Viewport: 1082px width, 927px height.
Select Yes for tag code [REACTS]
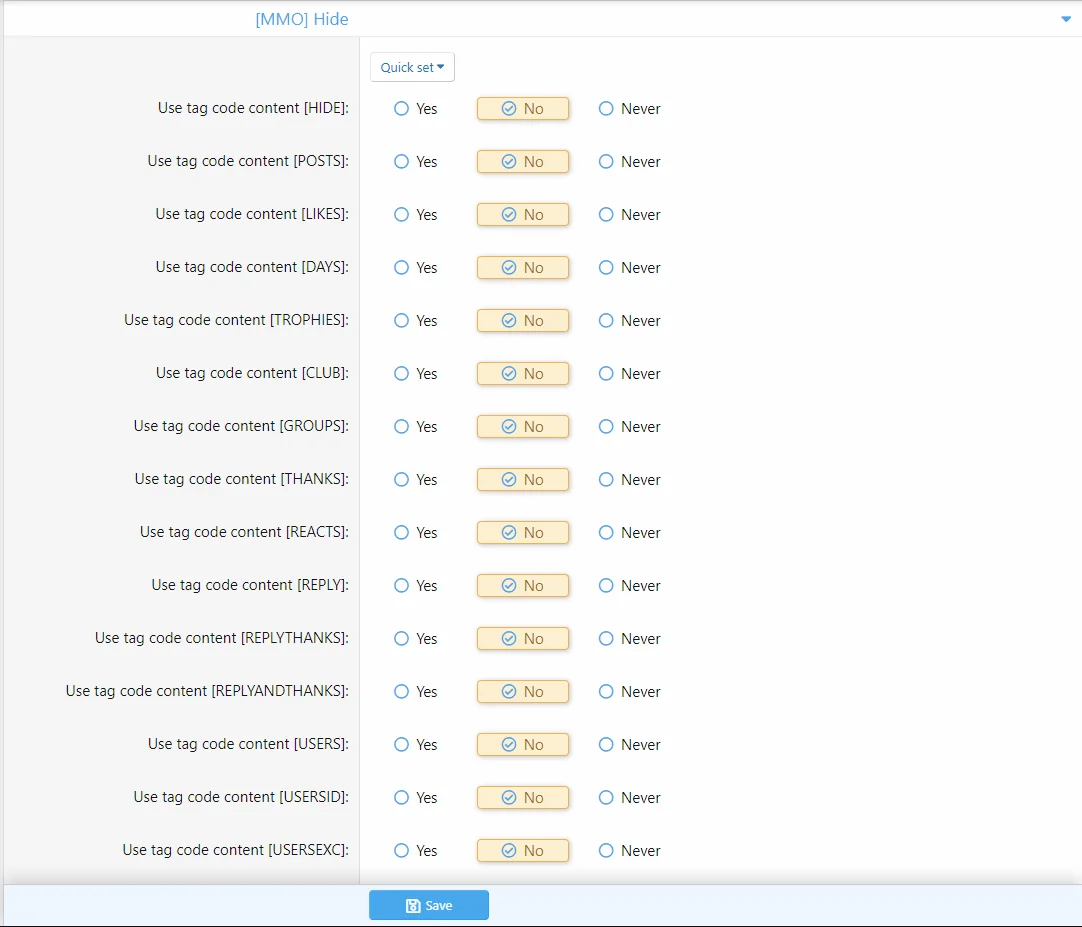tap(402, 533)
